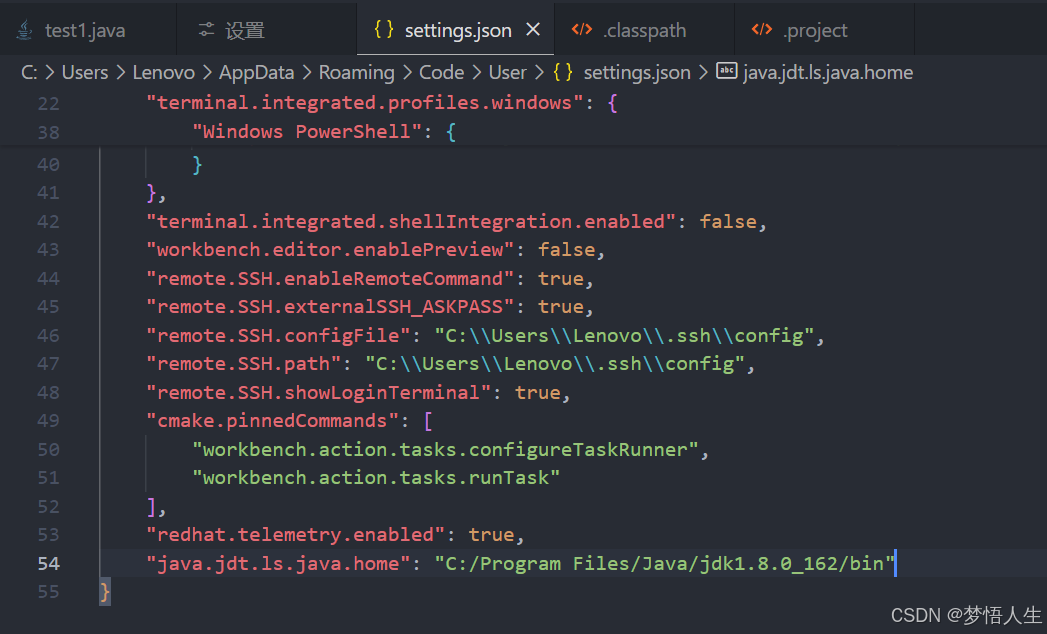Click the chevron after Lenovo in breadcrumb
1047x634 pixels.
coord(207,72)
